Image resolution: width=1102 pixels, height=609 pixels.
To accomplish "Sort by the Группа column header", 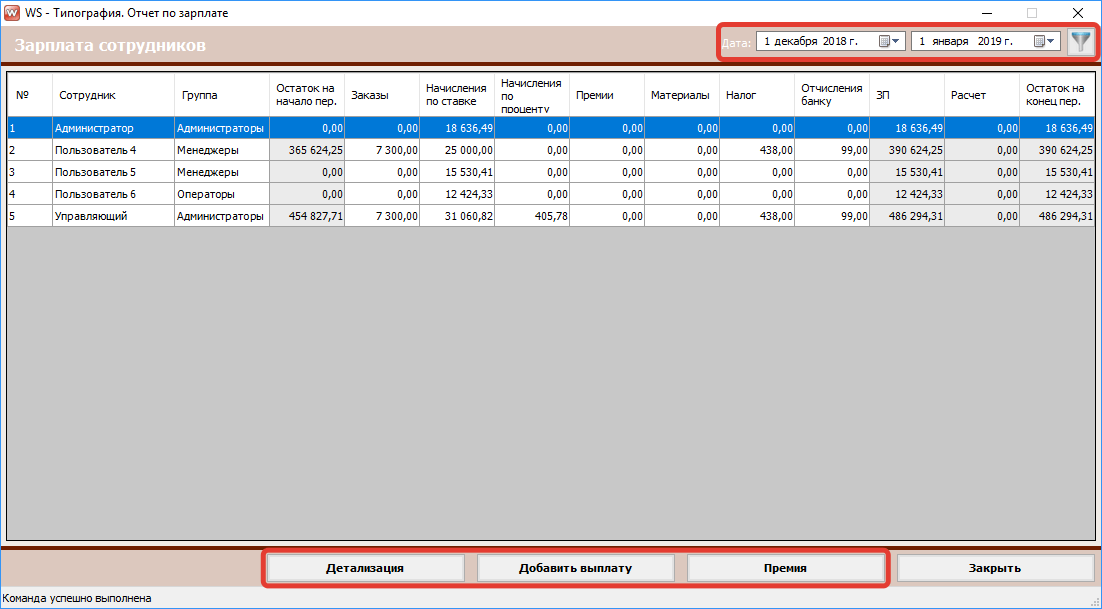I will (x=222, y=95).
